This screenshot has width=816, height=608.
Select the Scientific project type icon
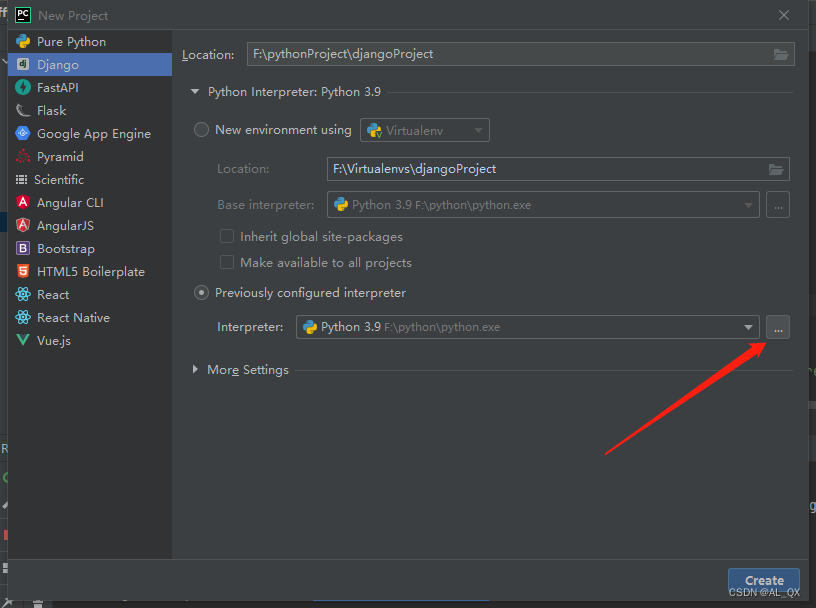[21, 180]
